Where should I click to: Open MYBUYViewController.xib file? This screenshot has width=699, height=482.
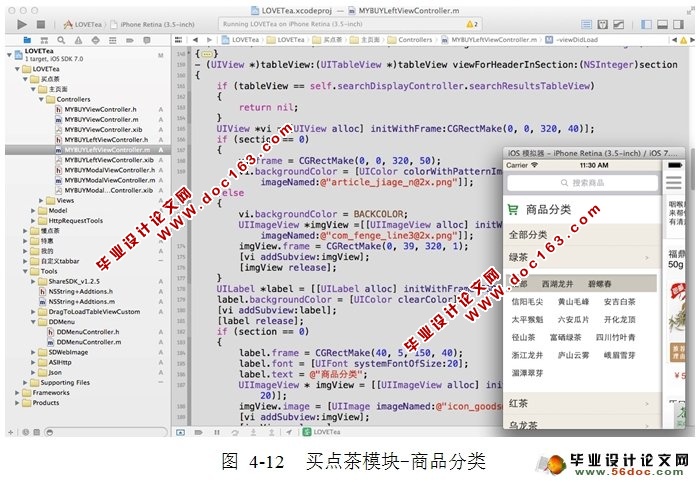(99, 129)
